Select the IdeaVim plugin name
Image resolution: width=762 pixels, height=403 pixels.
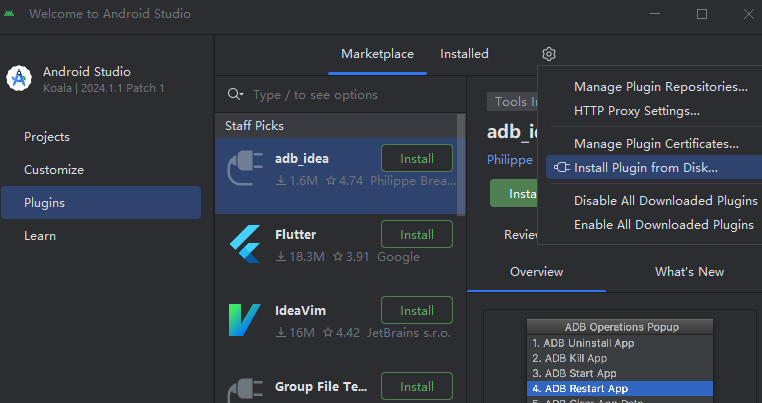(x=300, y=311)
